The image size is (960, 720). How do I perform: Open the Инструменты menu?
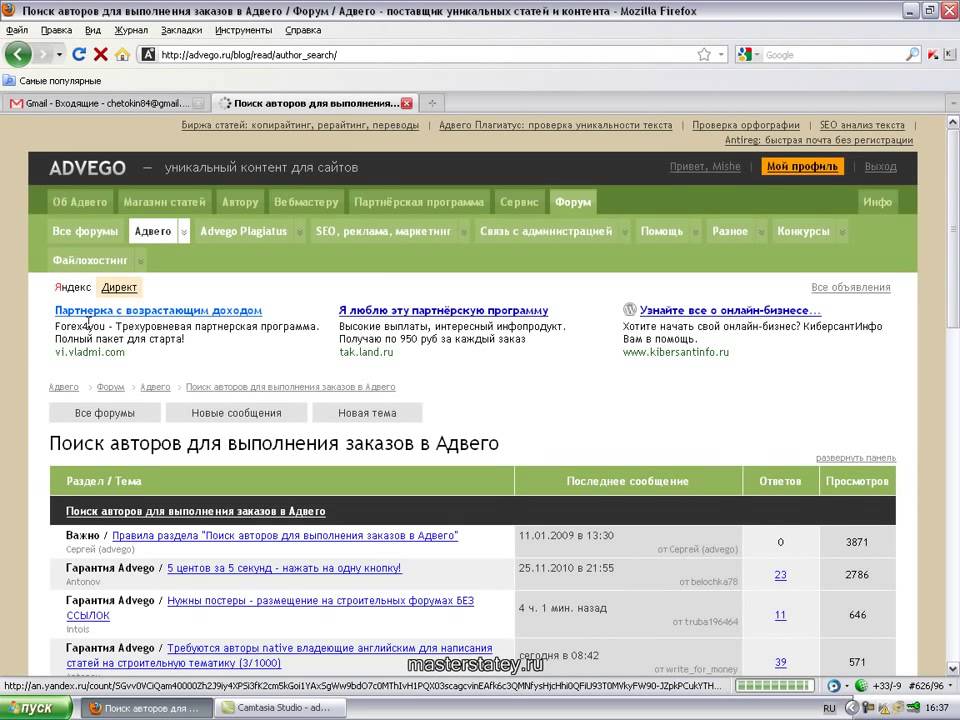[244, 30]
